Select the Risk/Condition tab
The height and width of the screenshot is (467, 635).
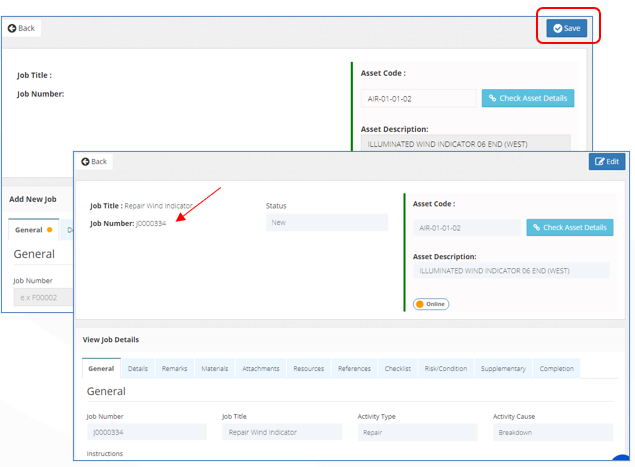(446, 369)
